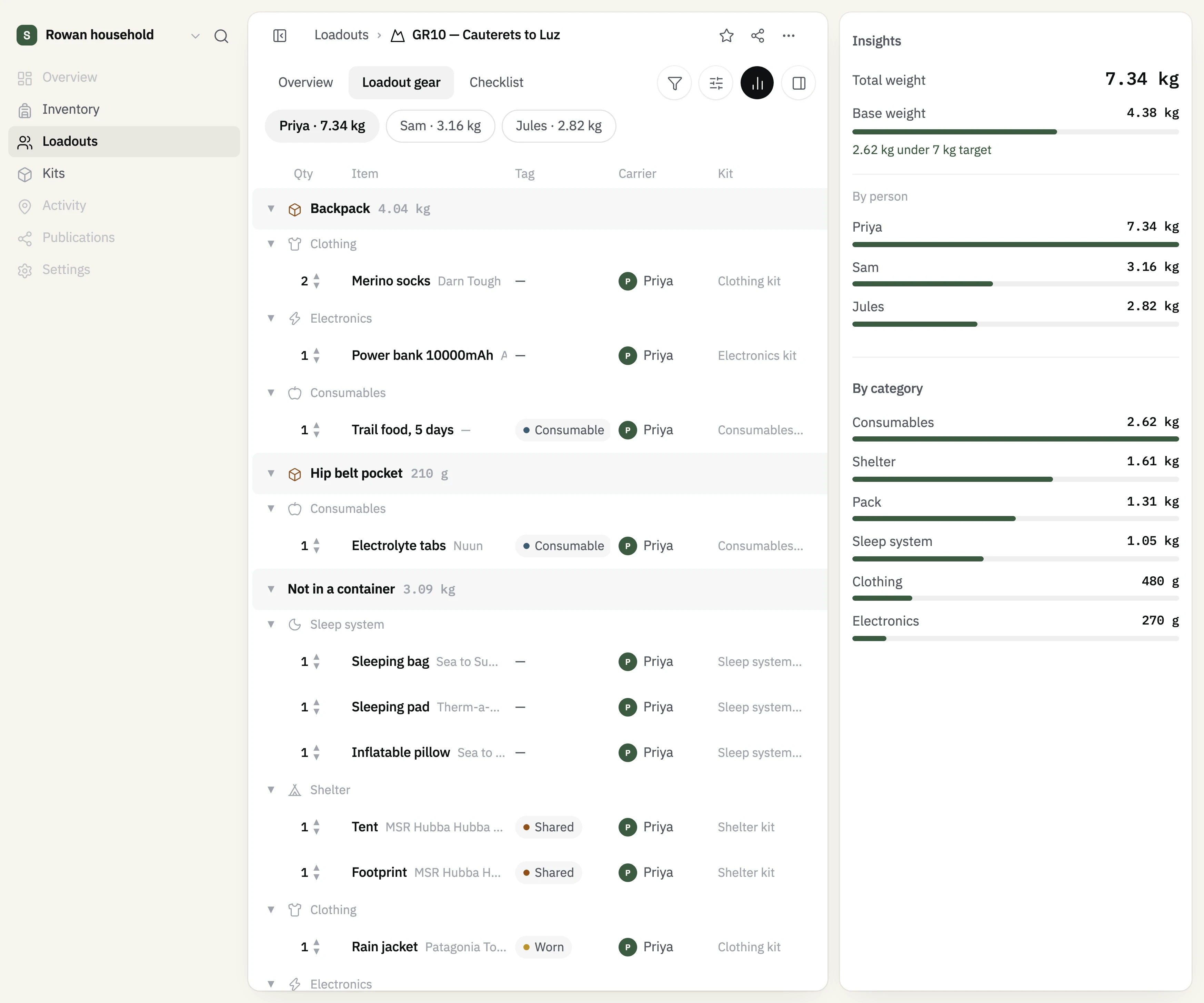
Task: Open Activity in the sidebar
Action: 124,206
